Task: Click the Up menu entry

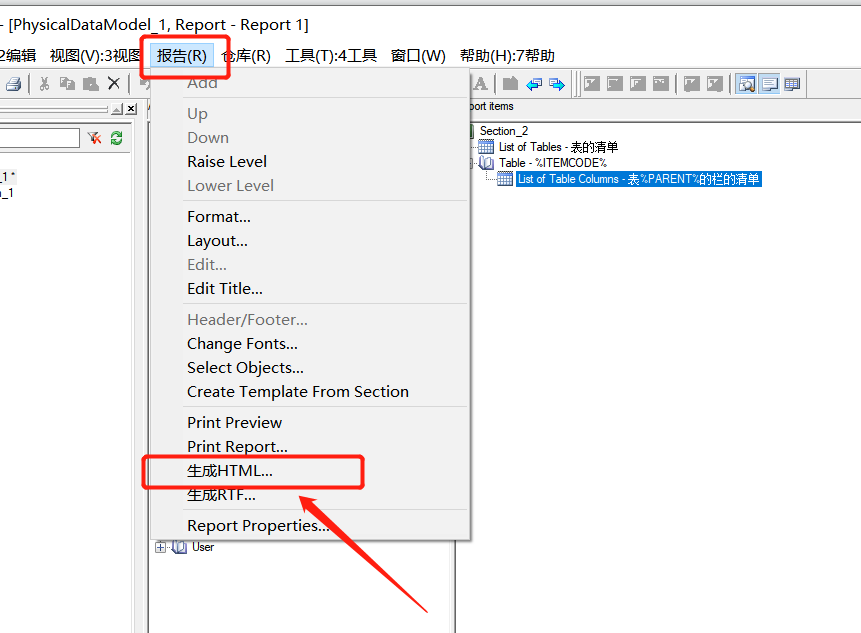Action: coord(310,114)
